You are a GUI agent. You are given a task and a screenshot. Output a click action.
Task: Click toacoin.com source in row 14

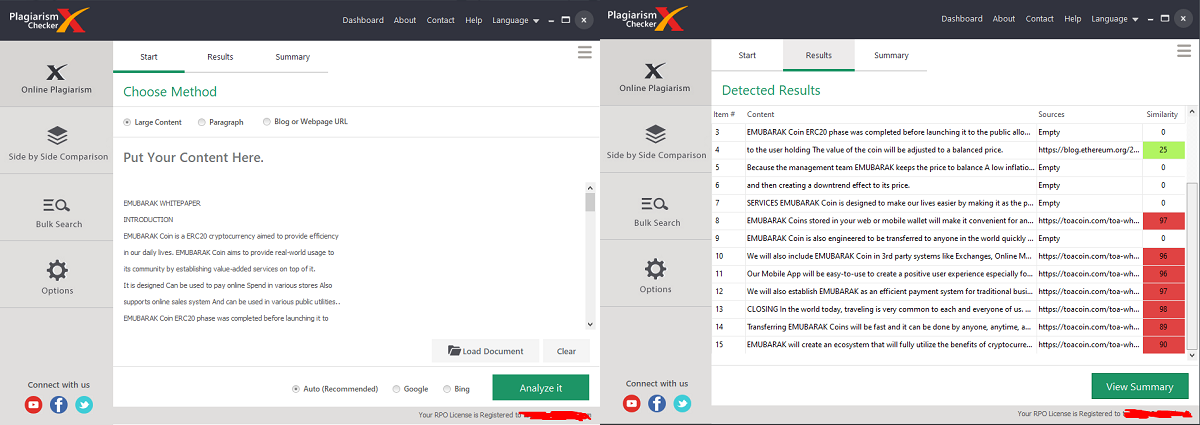(1088, 327)
